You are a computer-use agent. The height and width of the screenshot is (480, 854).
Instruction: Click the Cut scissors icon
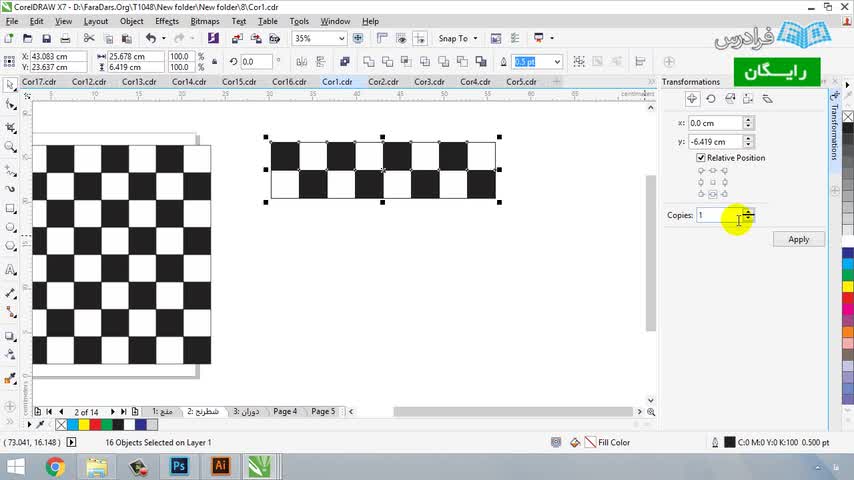[89, 38]
